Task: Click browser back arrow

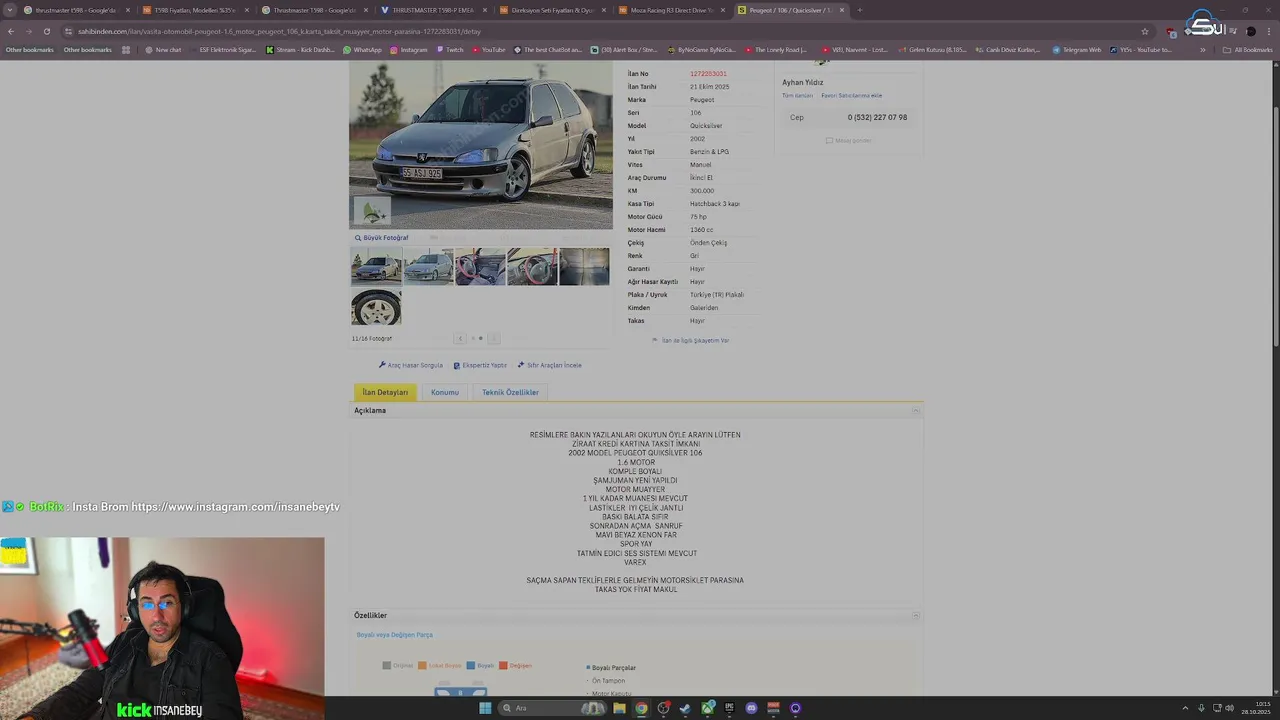Action: pos(11,31)
